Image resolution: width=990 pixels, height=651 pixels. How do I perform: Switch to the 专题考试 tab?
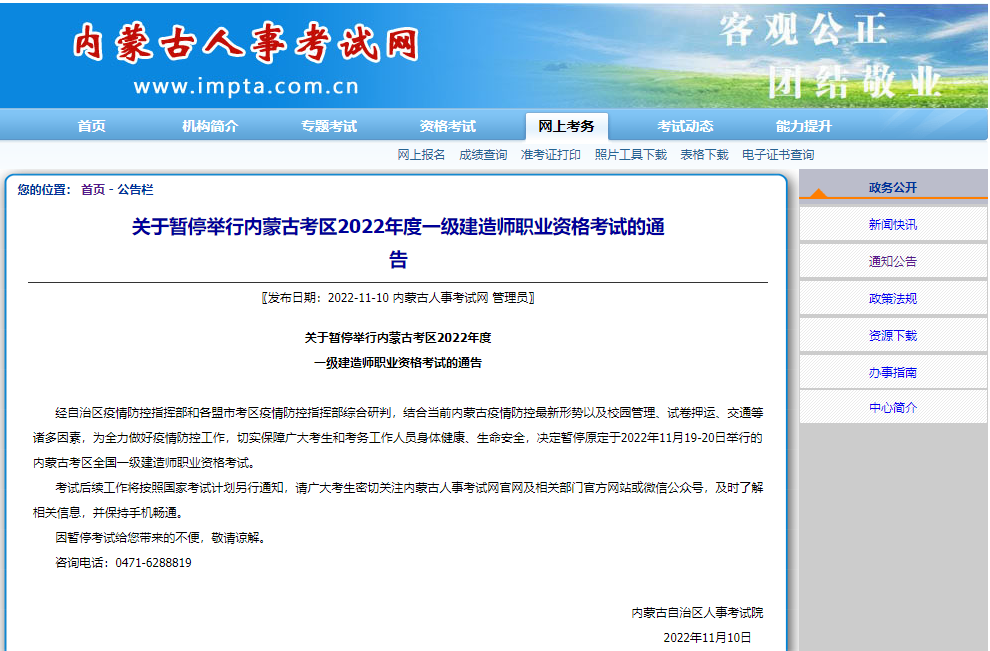pyautogui.click(x=329, y=126)
